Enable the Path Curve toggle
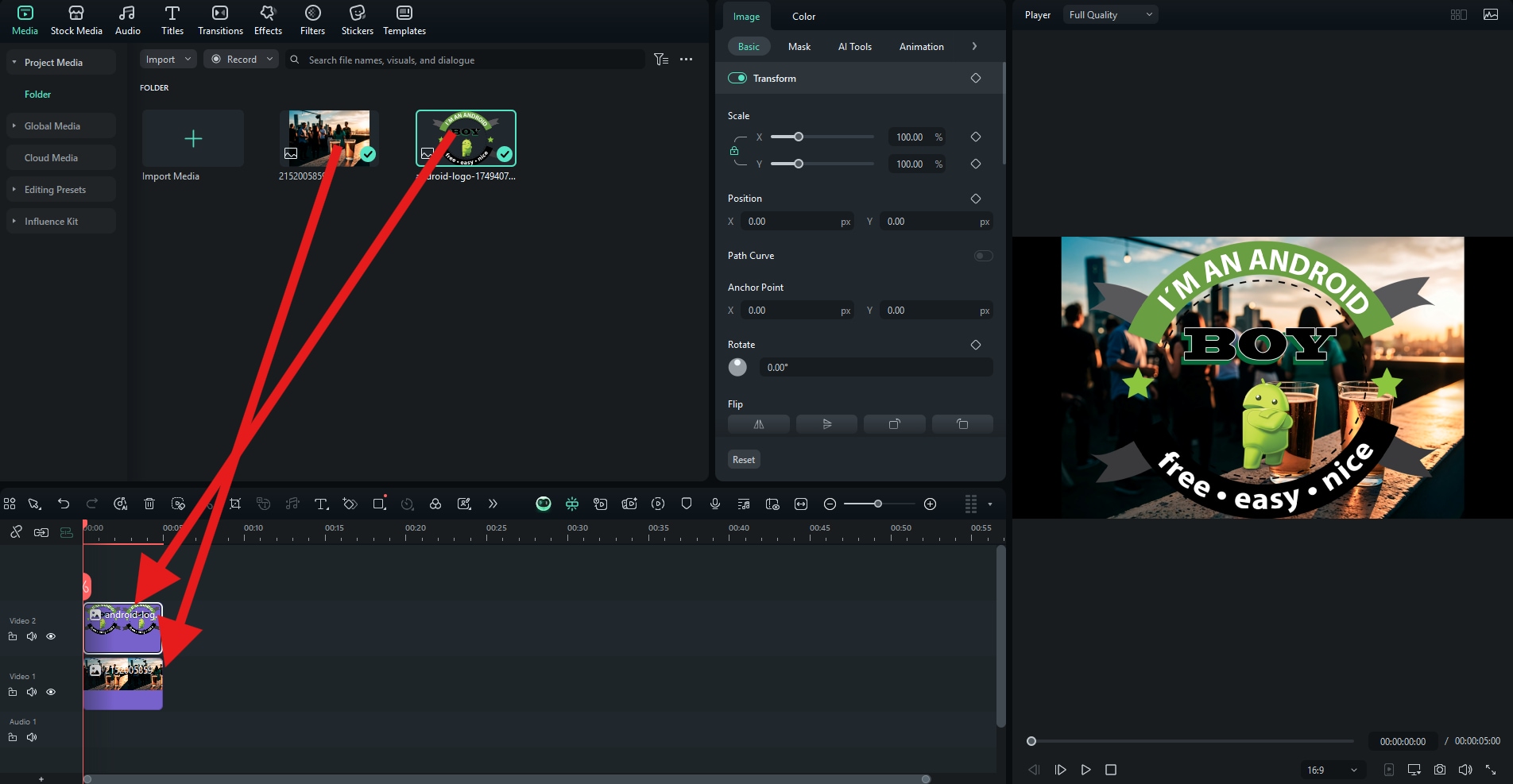Image resolution: width=1513 pixels, height=784 pixels. (x=984, y=256)
